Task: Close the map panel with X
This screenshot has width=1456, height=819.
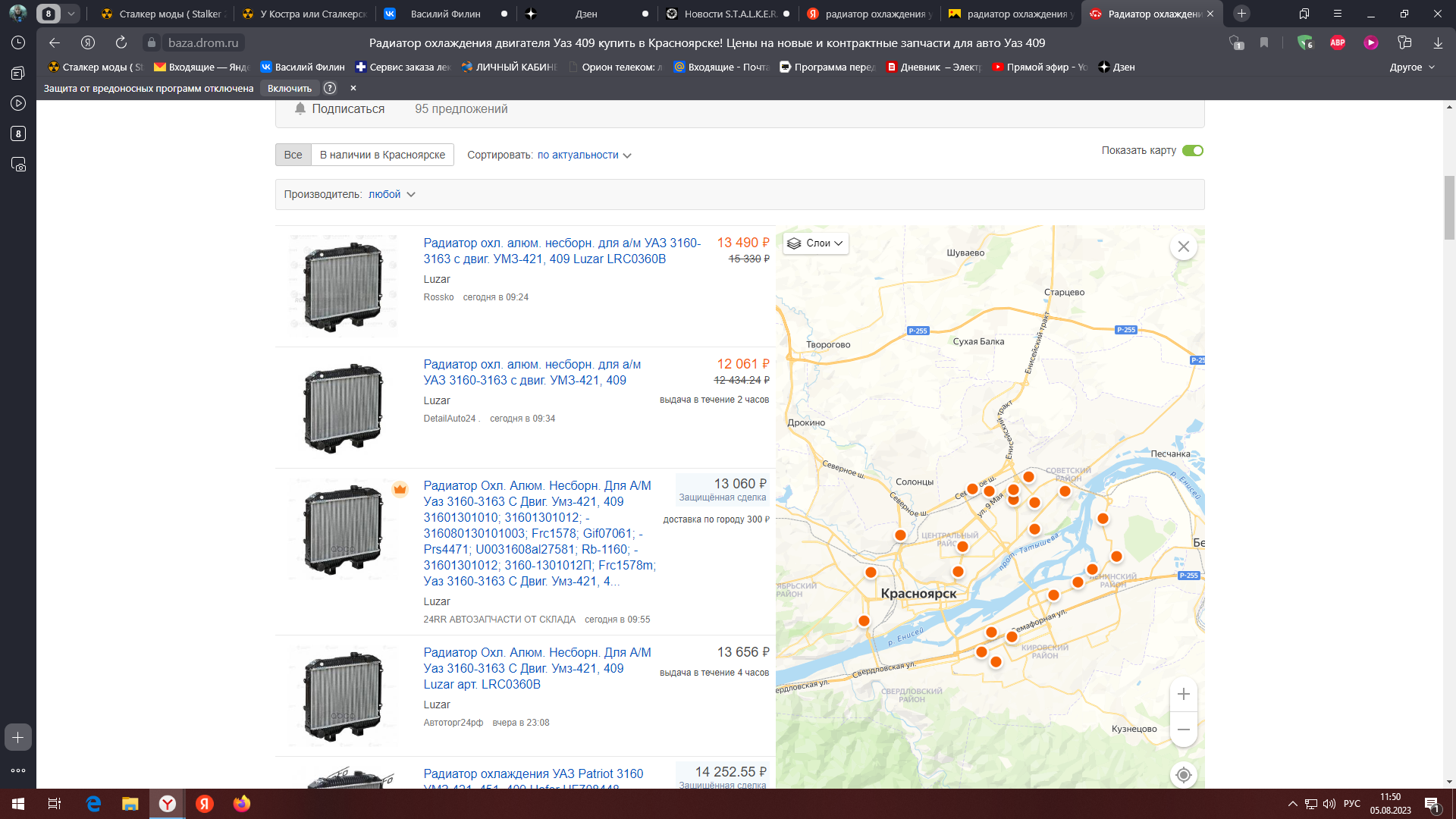Action: coord(1183,246)
